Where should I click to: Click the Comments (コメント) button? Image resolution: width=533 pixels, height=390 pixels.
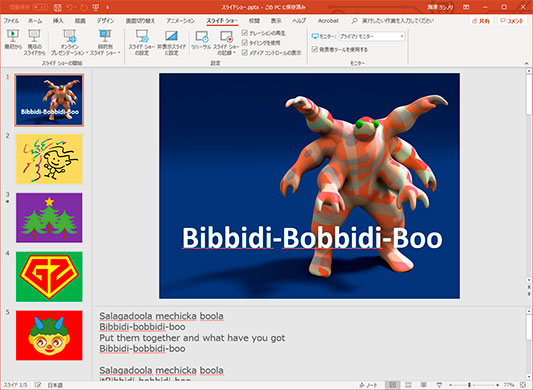[512, 21]
